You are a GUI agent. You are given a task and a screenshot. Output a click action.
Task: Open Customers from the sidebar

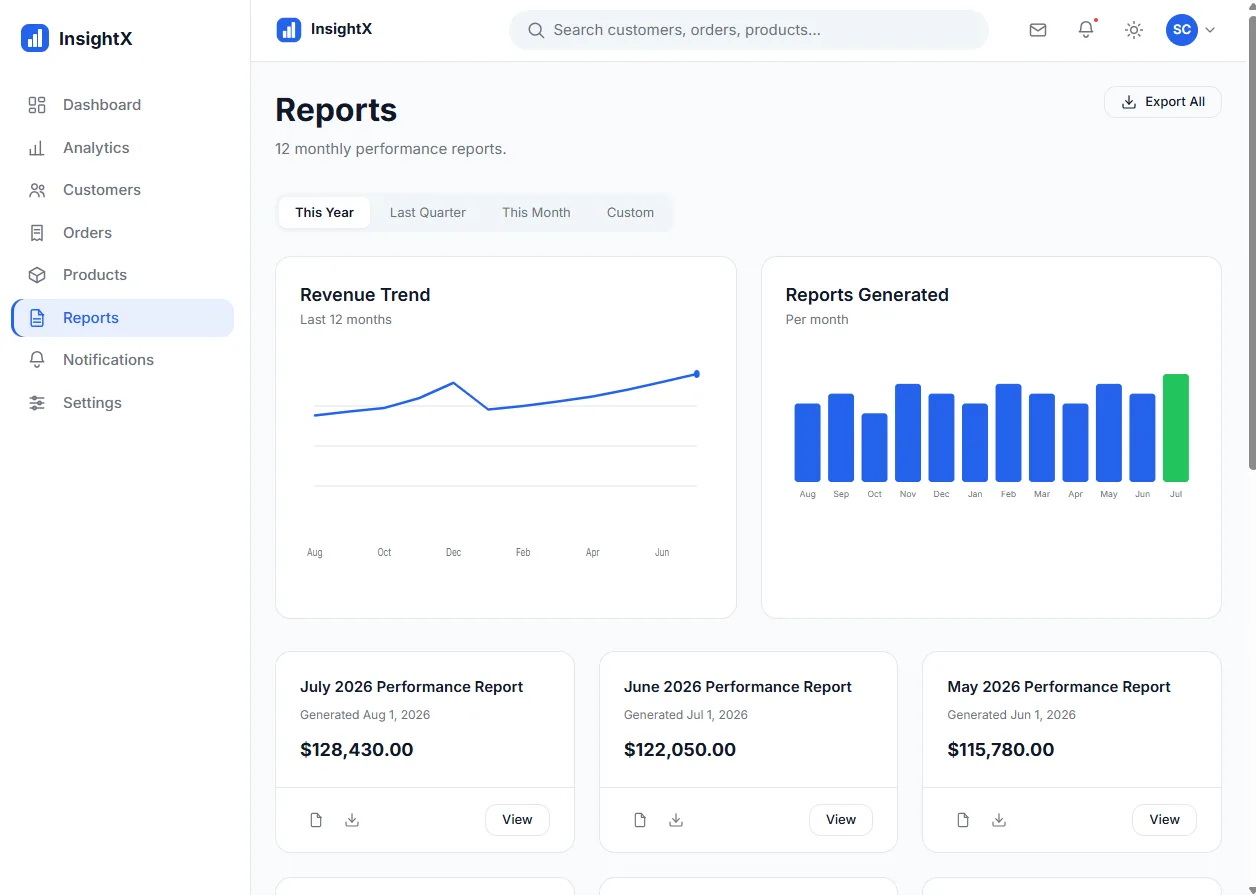tap(122, 190)
